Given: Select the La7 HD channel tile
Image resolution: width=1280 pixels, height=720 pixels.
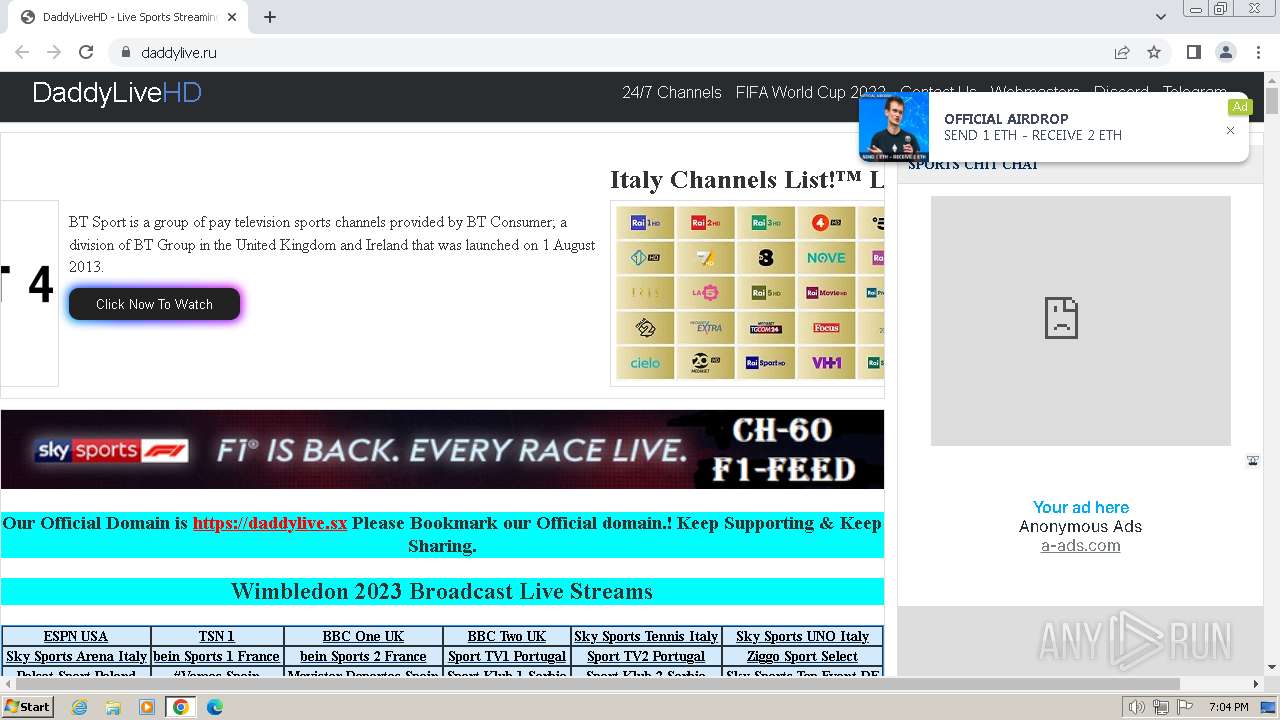Looking at the screenshot, I should point(705,258).
